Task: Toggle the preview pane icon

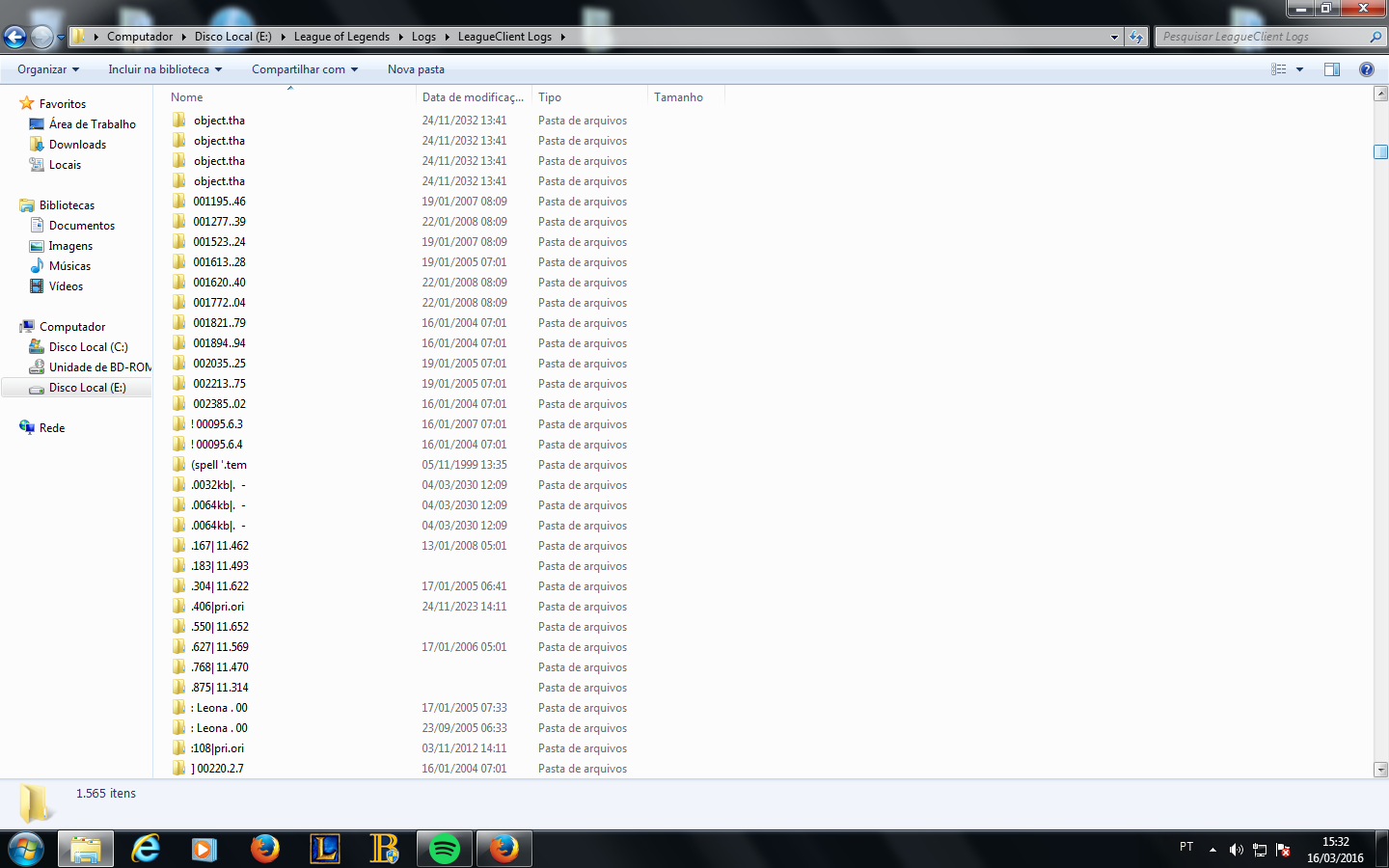Action: pos(1332,69)
